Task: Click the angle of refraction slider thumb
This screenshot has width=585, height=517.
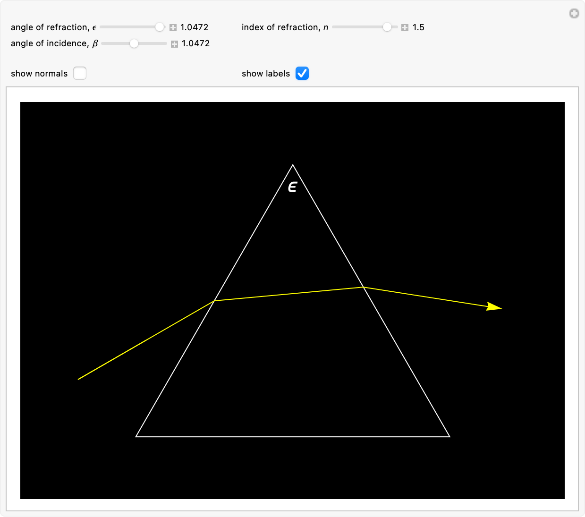Action: [x=159, y=27]
